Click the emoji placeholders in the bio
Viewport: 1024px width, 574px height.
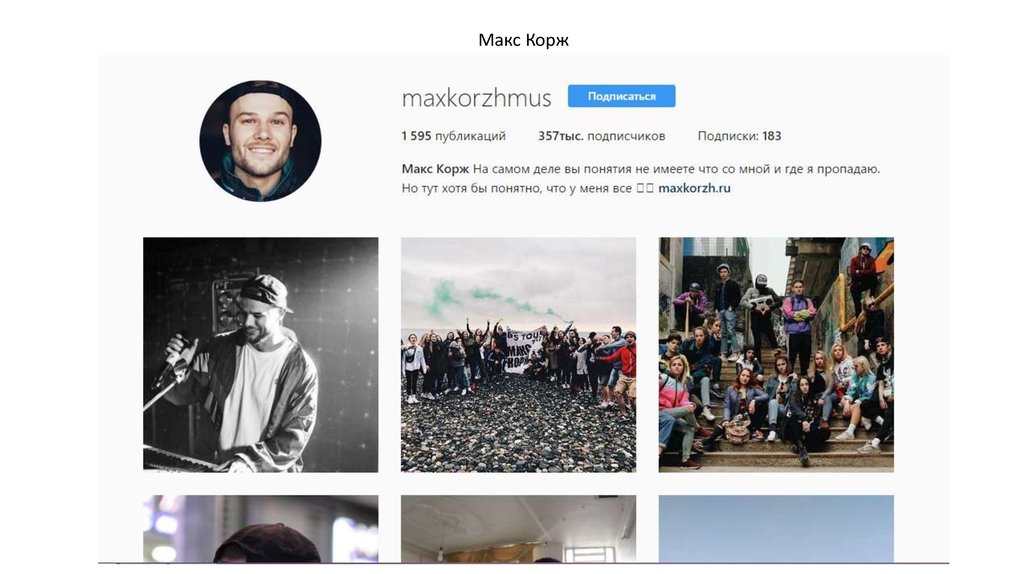[645, 188]
